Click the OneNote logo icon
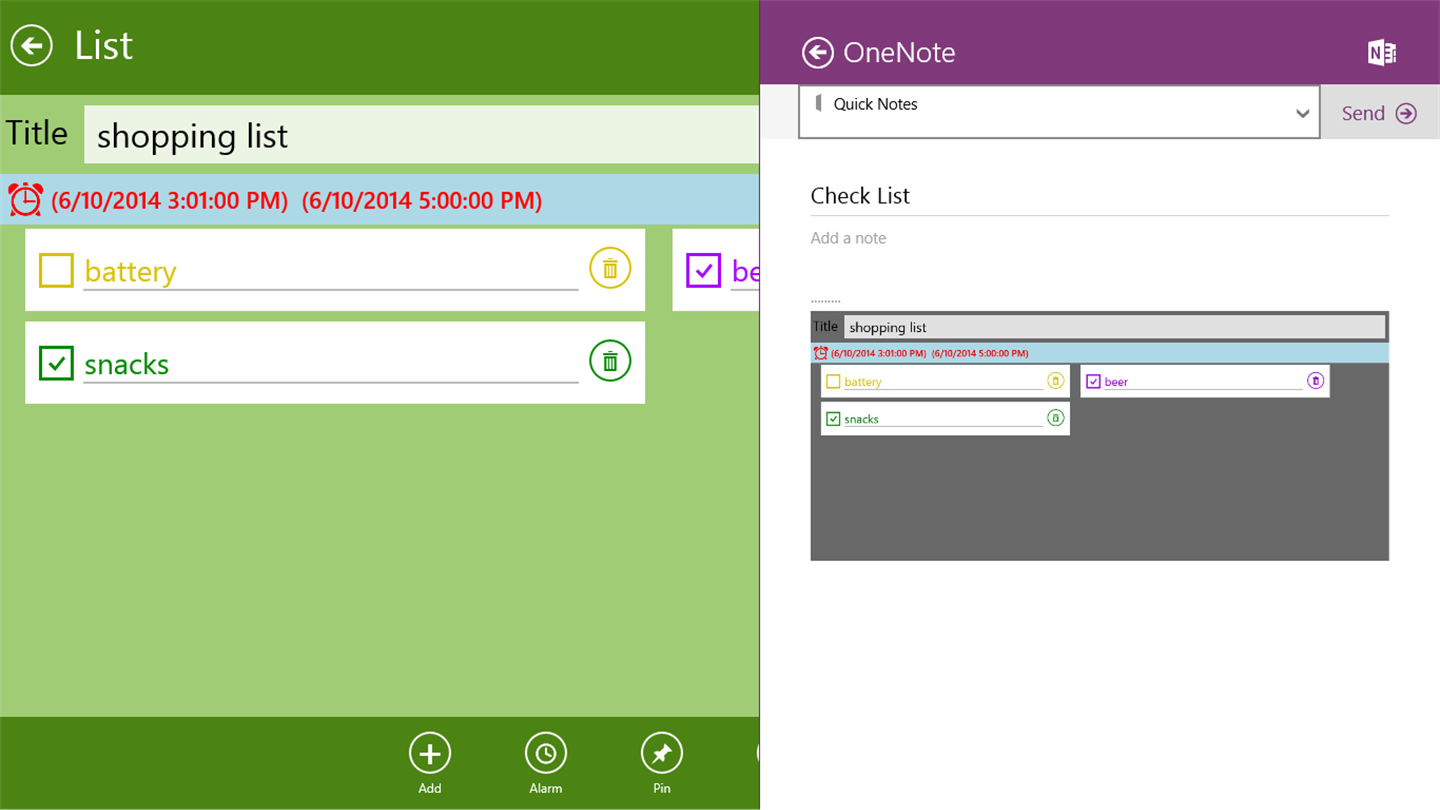The width and height of the screenshot is (1440, 810). [x=1382, y=53]
